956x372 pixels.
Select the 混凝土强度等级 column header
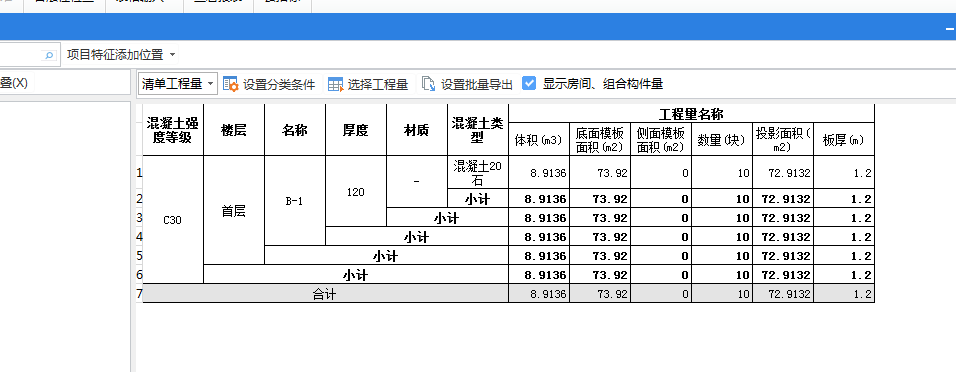173,130
